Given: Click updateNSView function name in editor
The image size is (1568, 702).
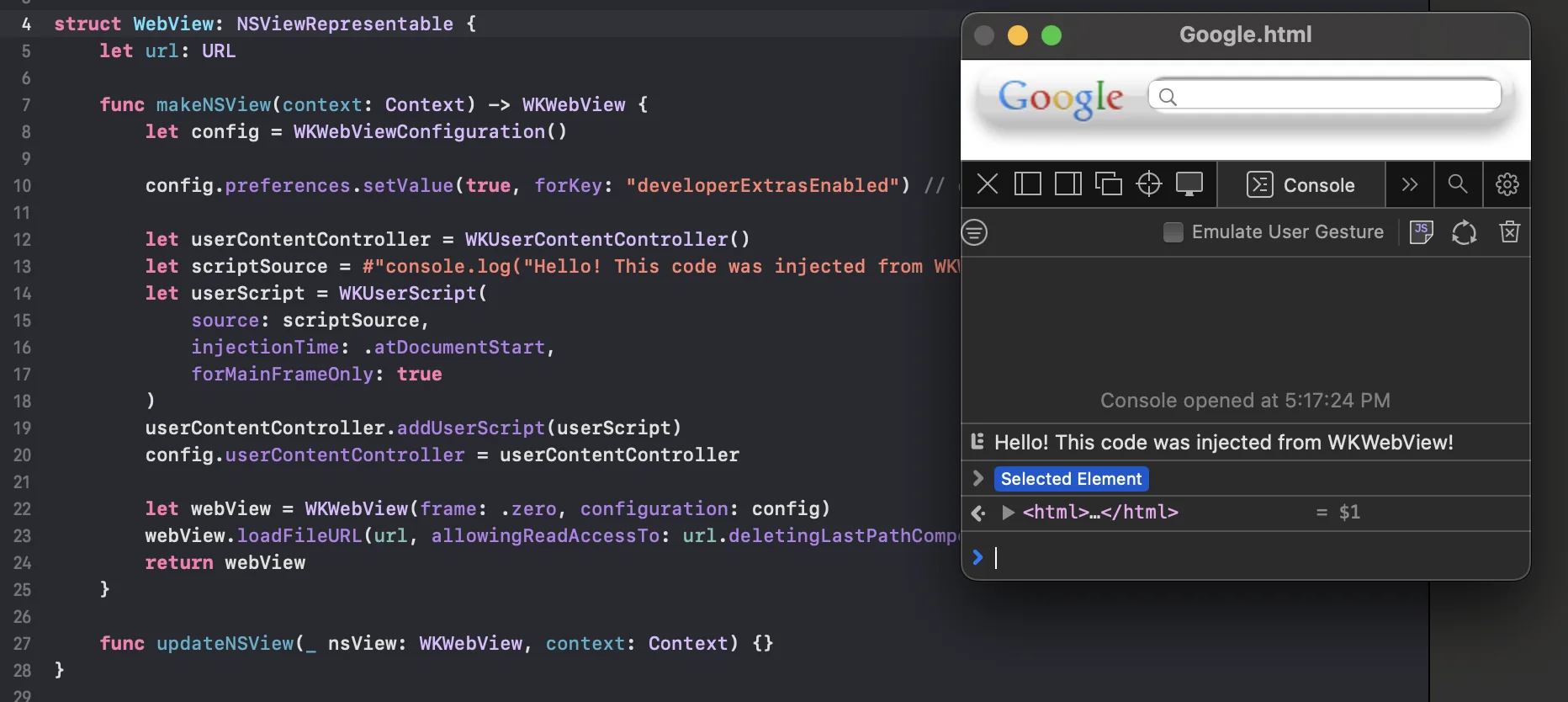Looking at the screenshot, I should 225,644.
